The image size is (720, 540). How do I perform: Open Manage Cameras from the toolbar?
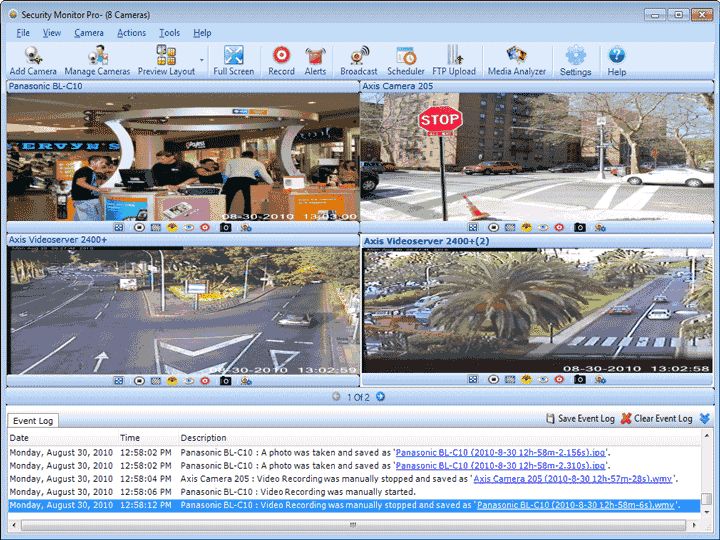(x=97, y=60)
